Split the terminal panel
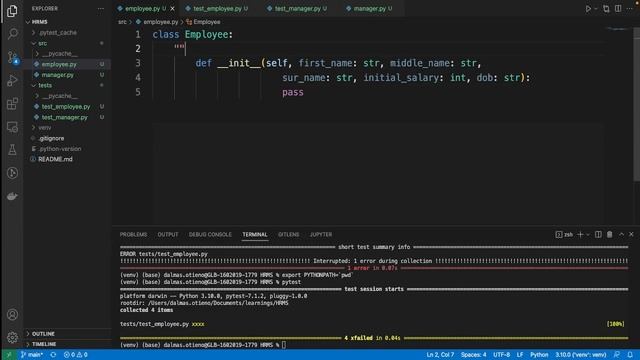 click(598, 235)
